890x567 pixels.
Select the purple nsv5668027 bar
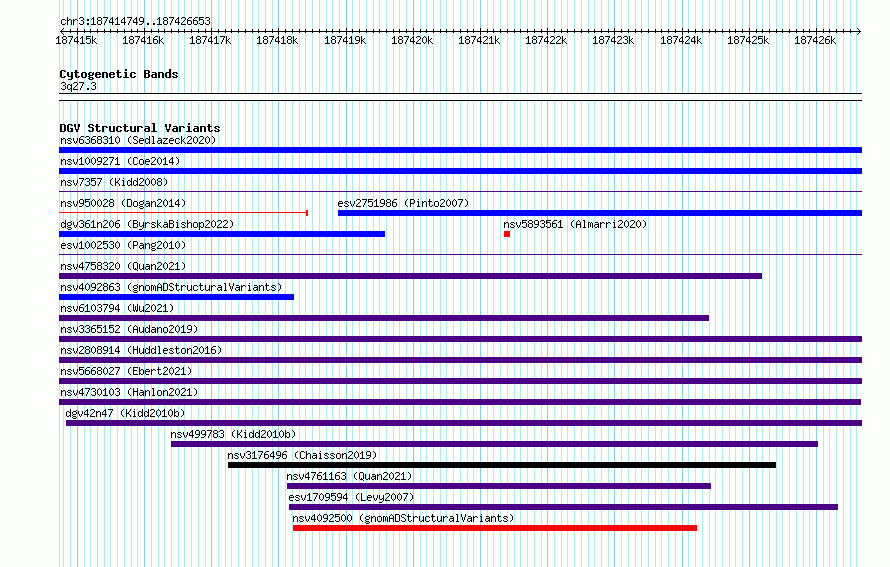pos(460,381)
